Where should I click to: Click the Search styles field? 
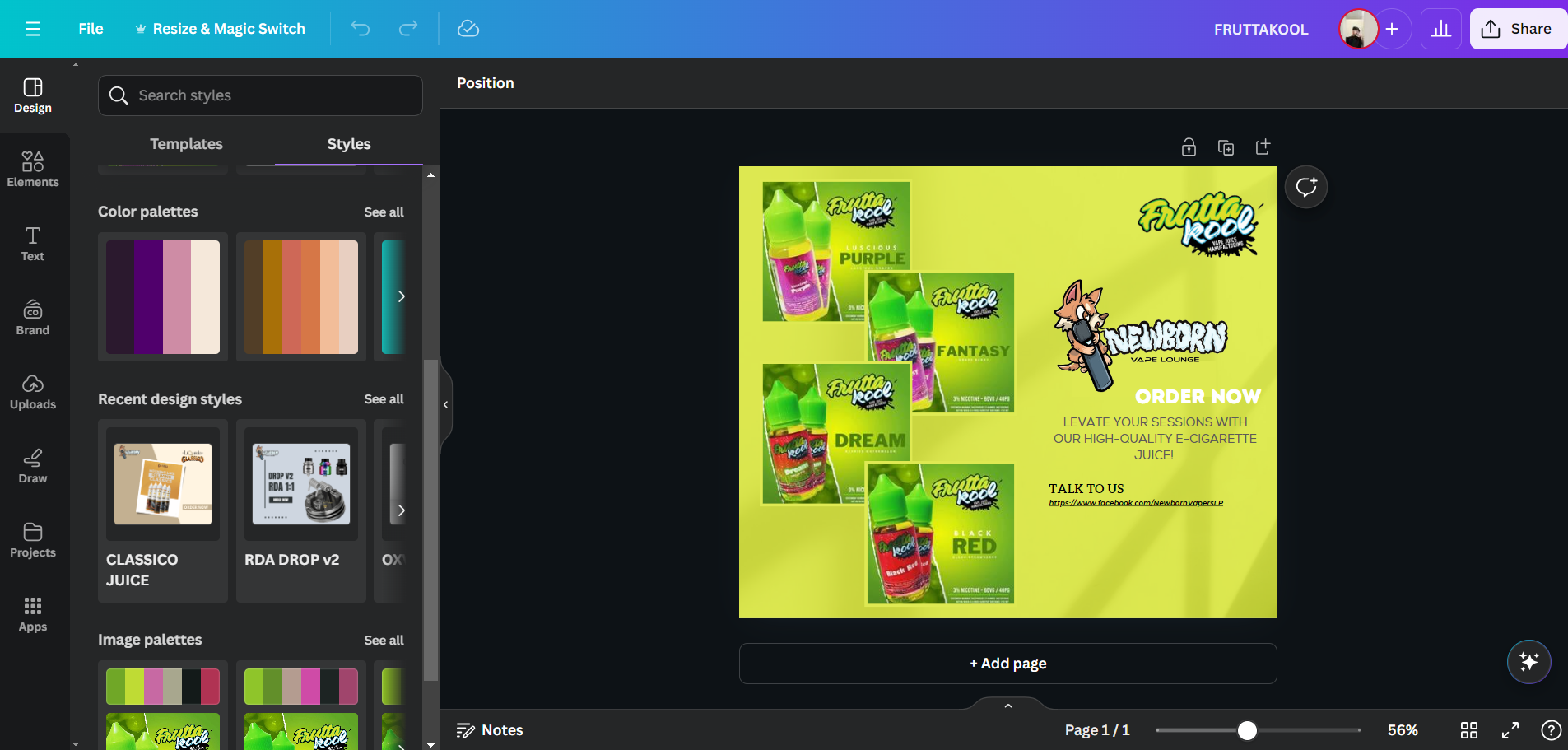260,95
